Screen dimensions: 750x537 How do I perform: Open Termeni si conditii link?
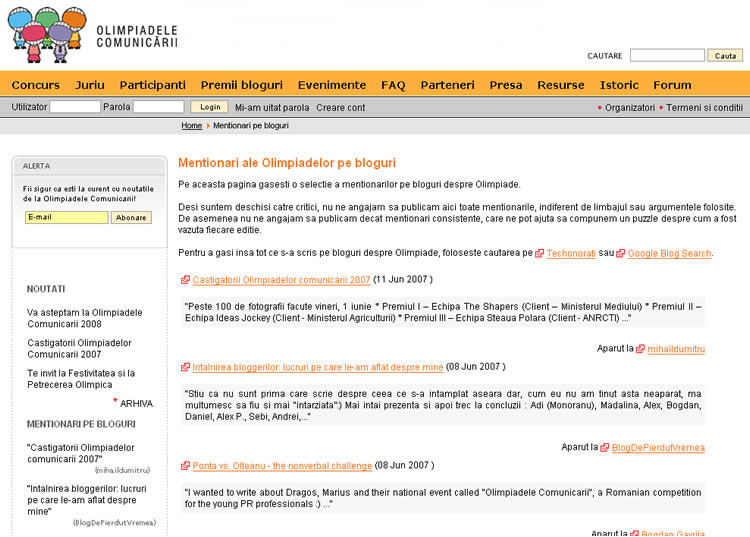coord(705,108)
